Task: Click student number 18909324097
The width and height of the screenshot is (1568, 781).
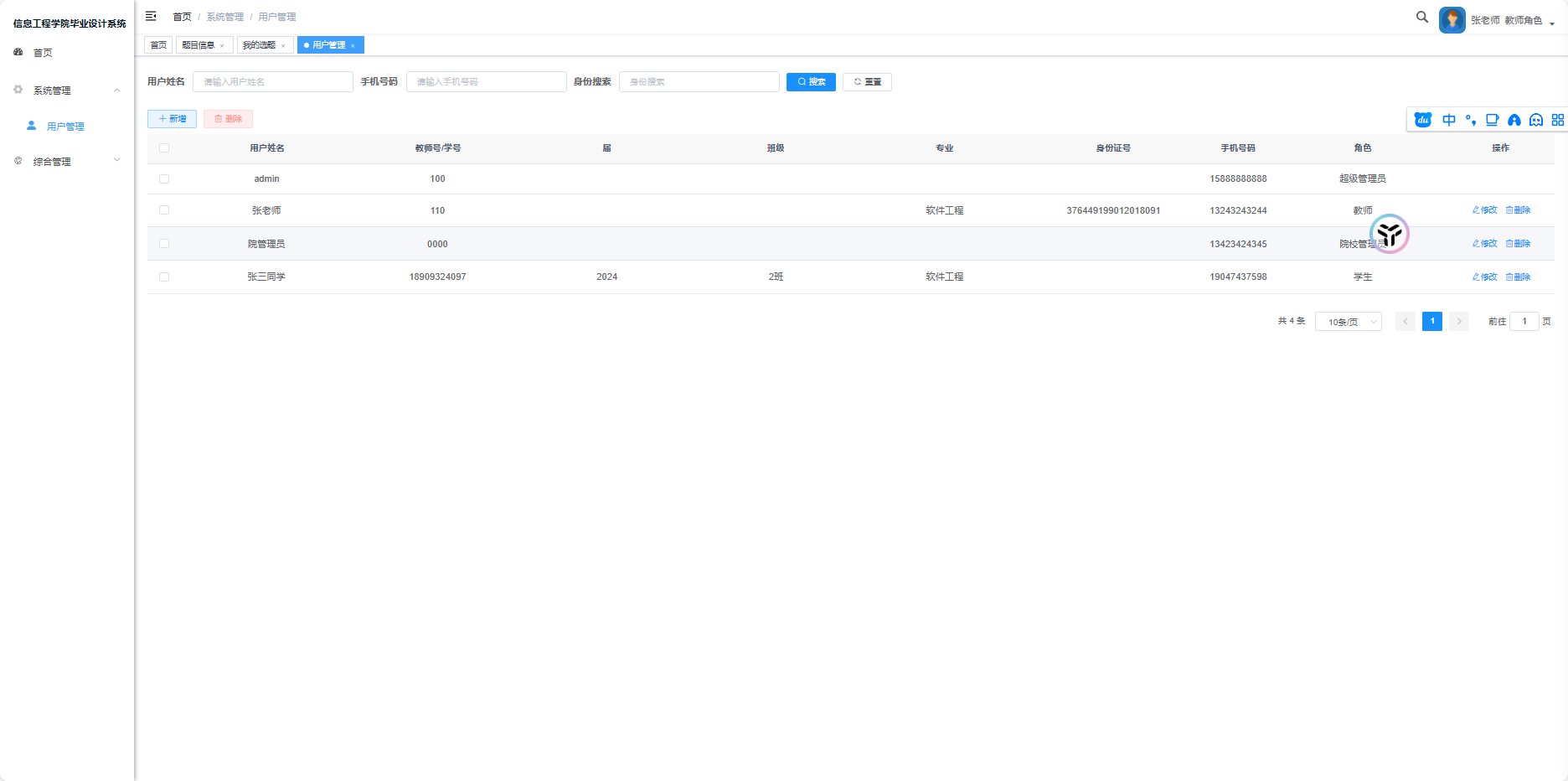Action: pos(437,277)
